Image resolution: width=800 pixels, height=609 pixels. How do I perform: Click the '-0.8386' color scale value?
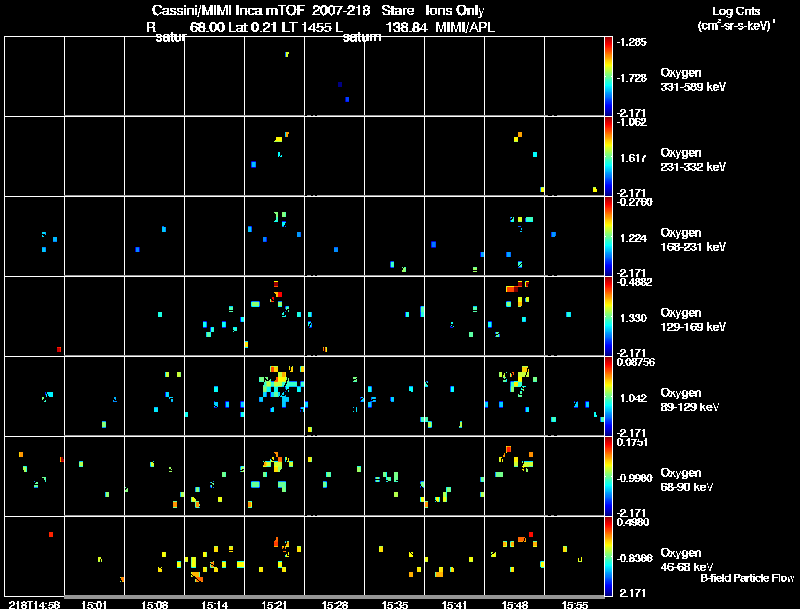[634, 559]
